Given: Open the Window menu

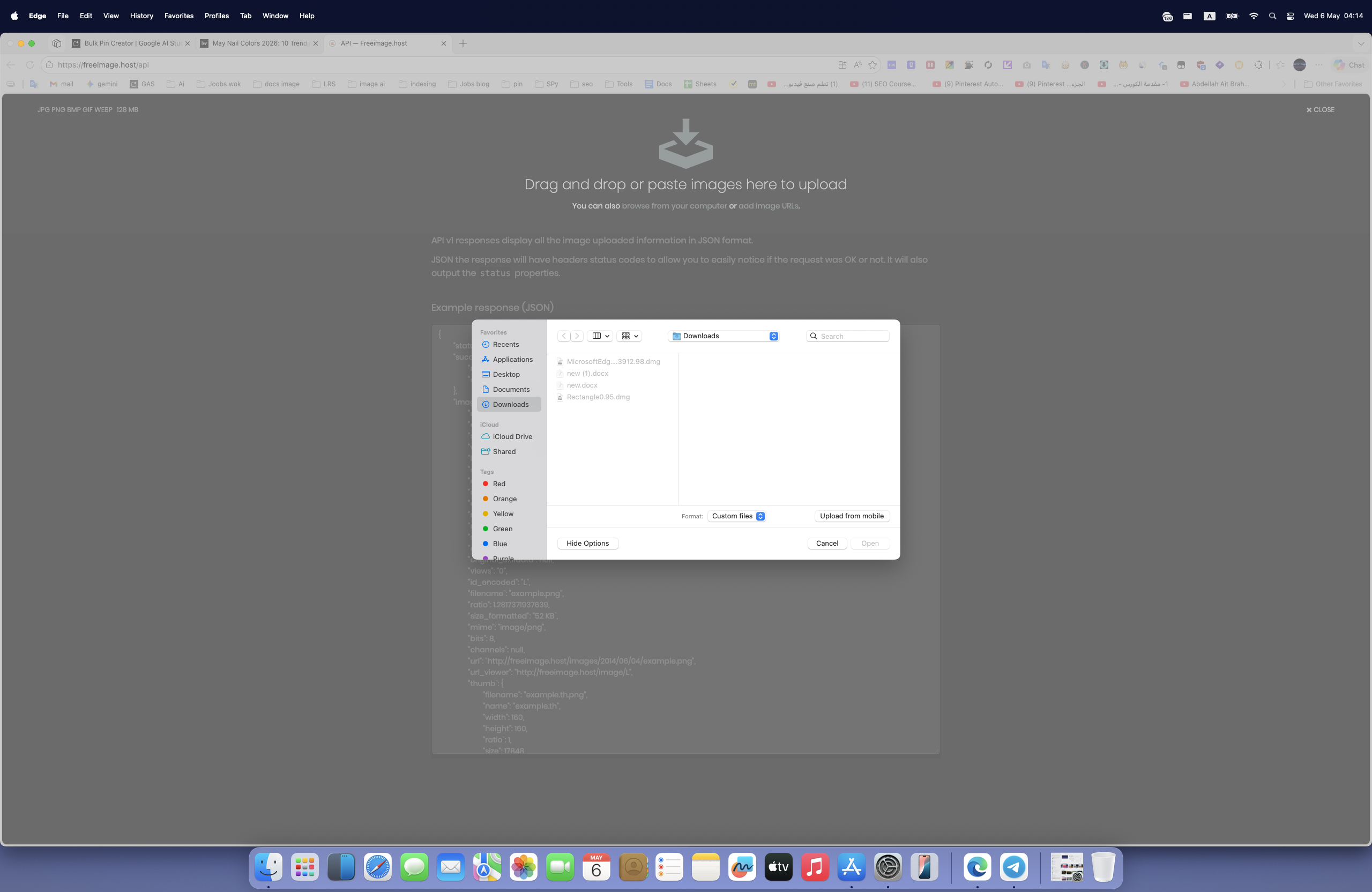Looking at the screenshot, I should coord(275,16).
